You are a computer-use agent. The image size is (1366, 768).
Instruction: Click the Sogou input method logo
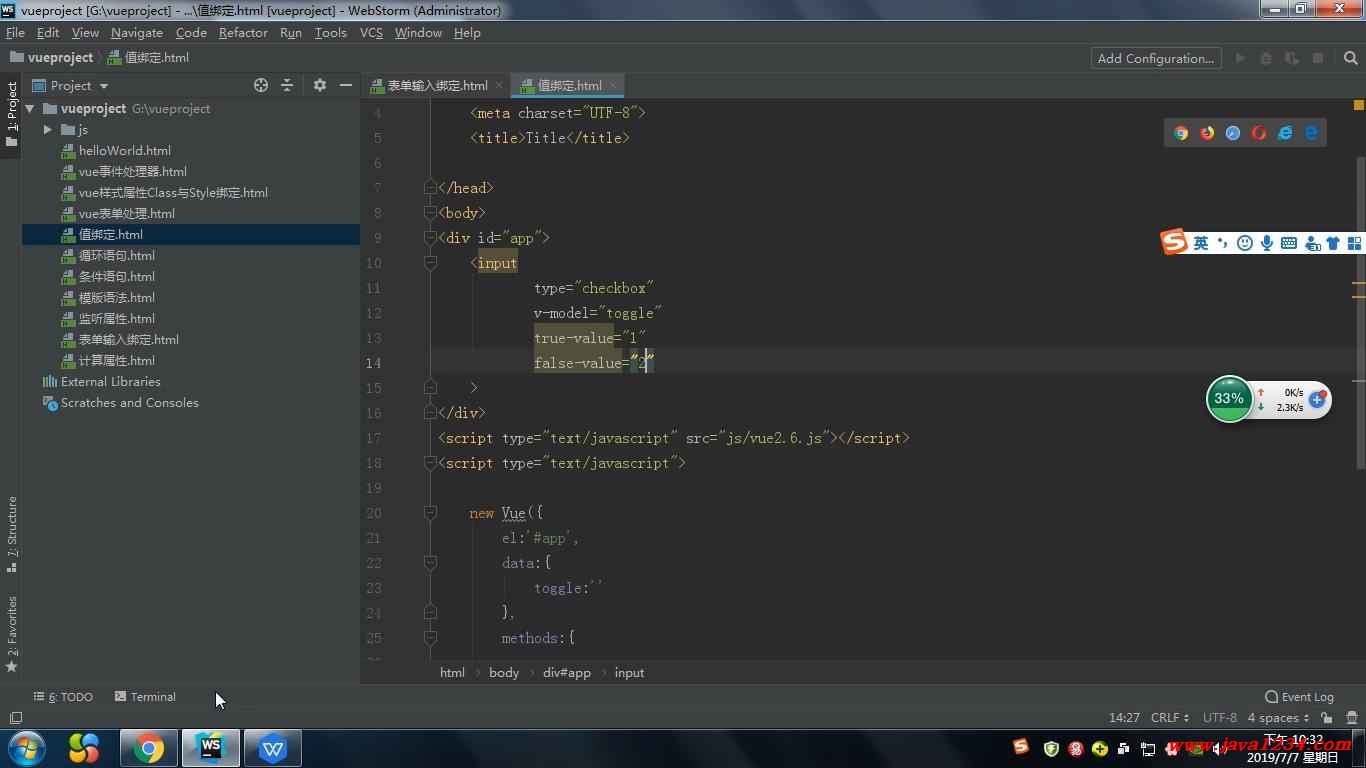pyautogui.click(x=1174, y=242)
